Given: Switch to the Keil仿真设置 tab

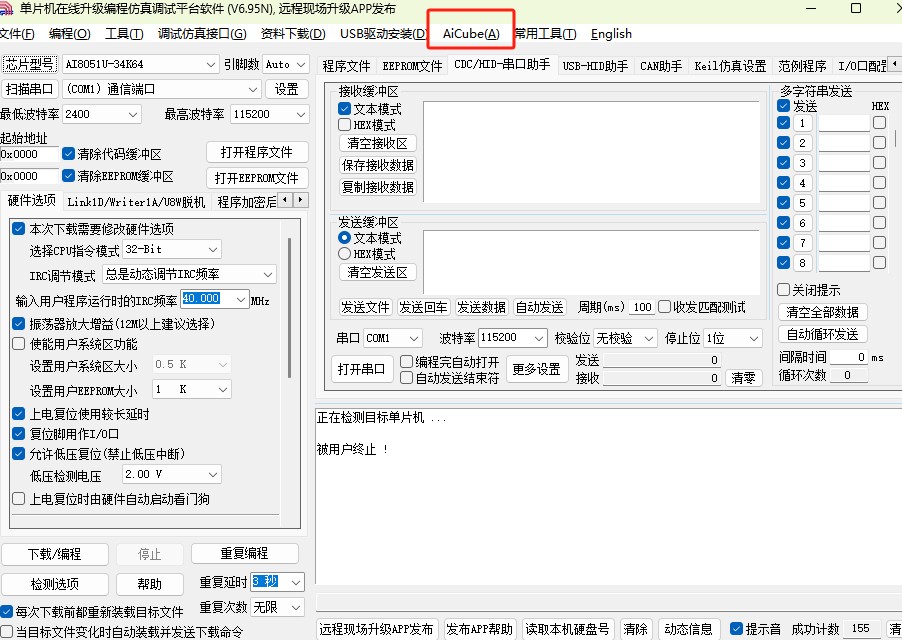Looking at the screenshot, I should click(730, 66).
